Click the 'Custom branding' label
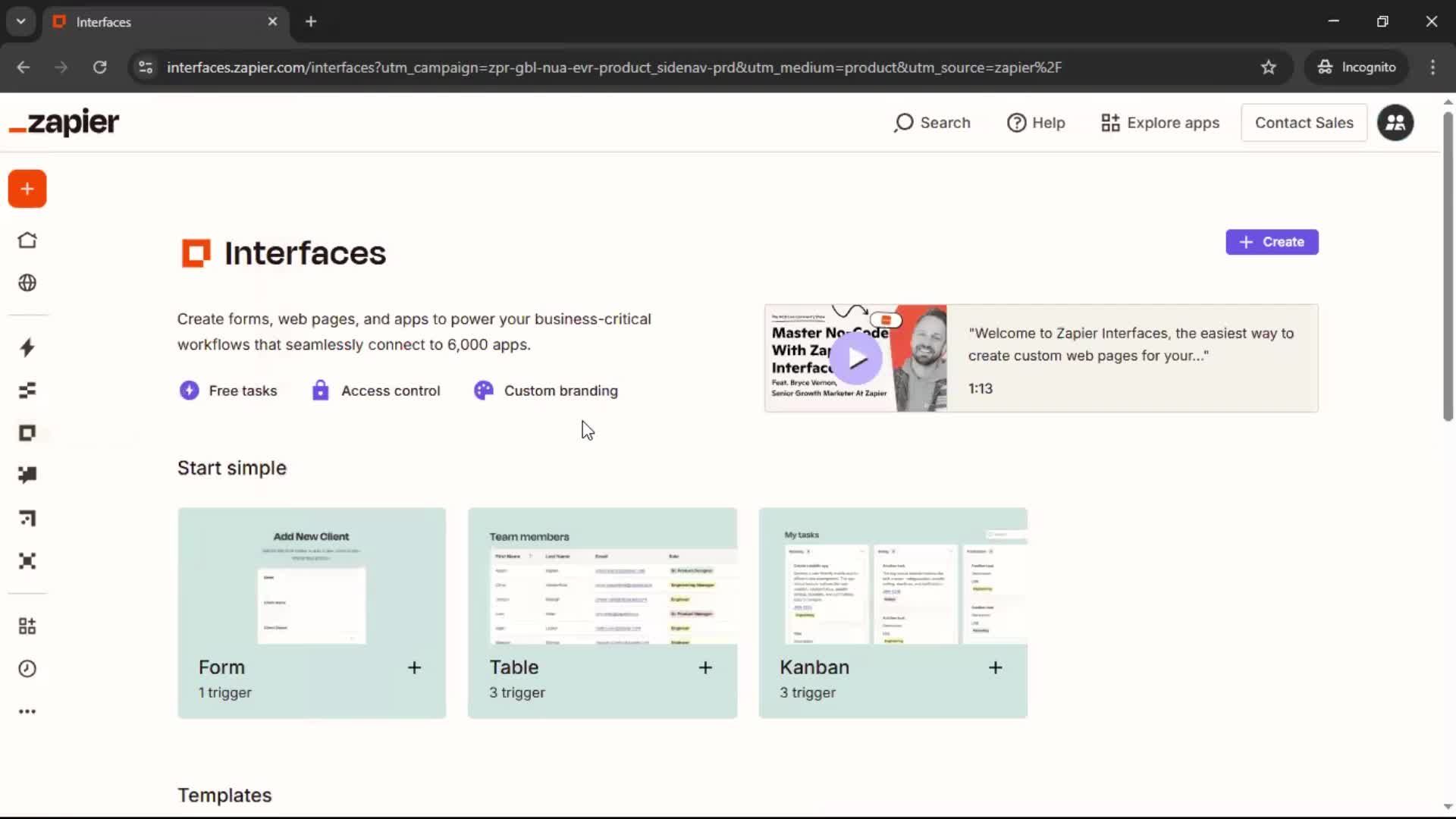The image size is (1456, 819). pyautogui.click(x=561, y=391)
